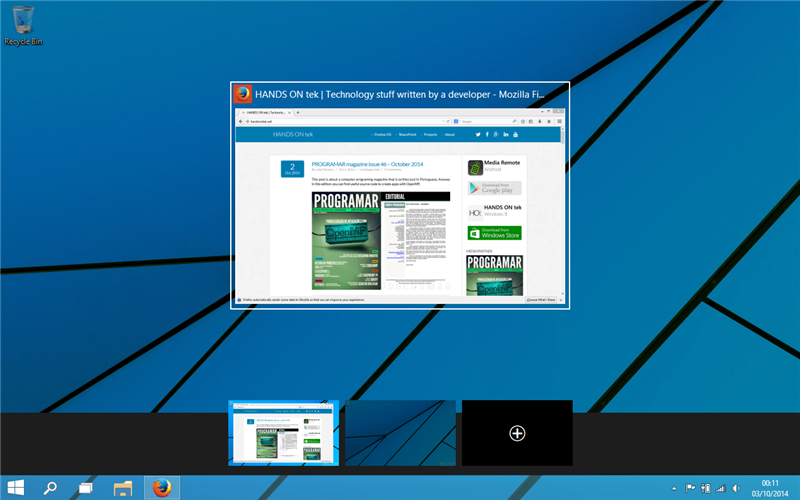Click the Task View taskbar button

86,488
